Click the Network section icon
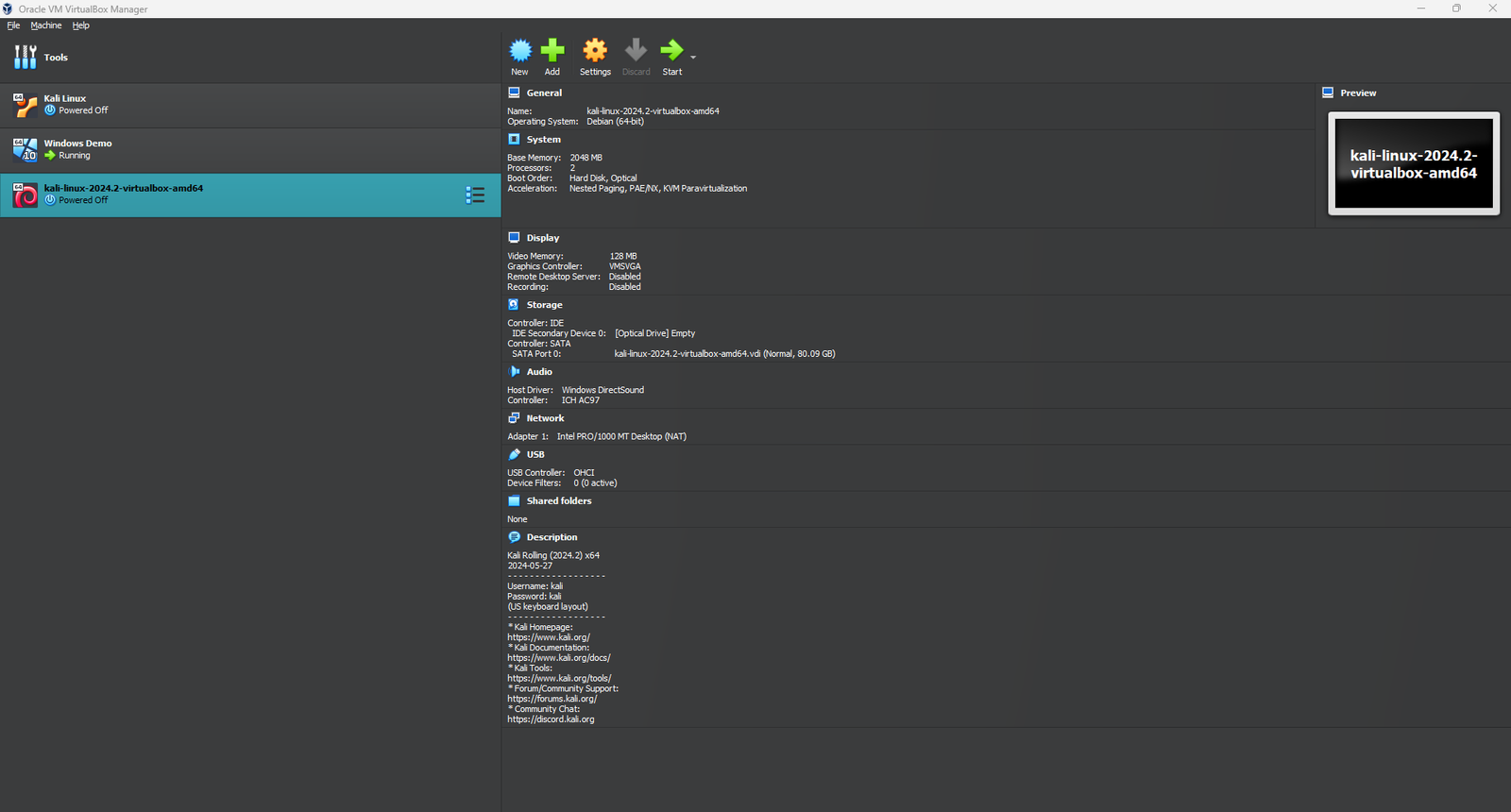1511x812 pixels. pyautogui.click(x=514, y=417)
